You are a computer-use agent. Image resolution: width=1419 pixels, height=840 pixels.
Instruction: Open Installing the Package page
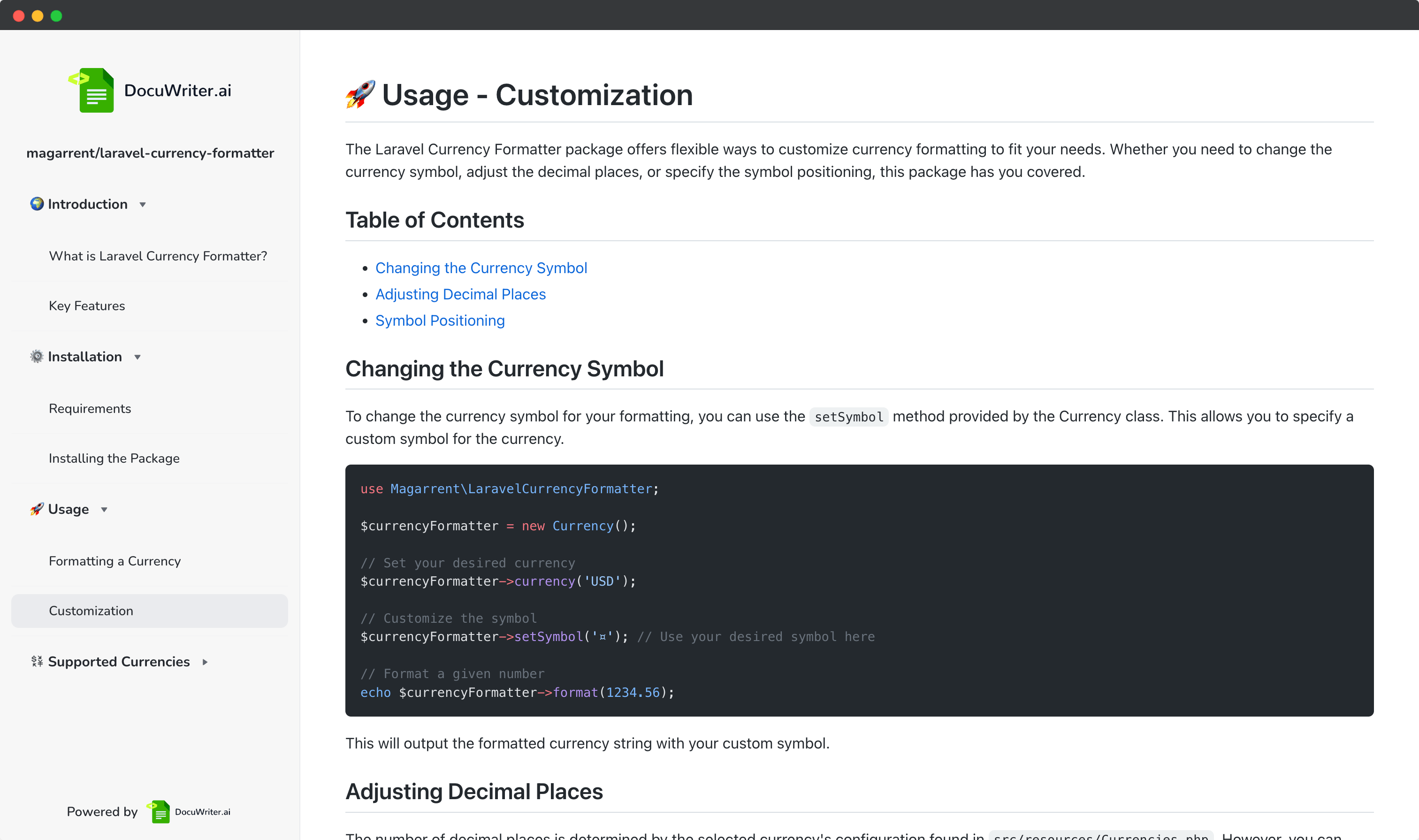coord(114,458)
